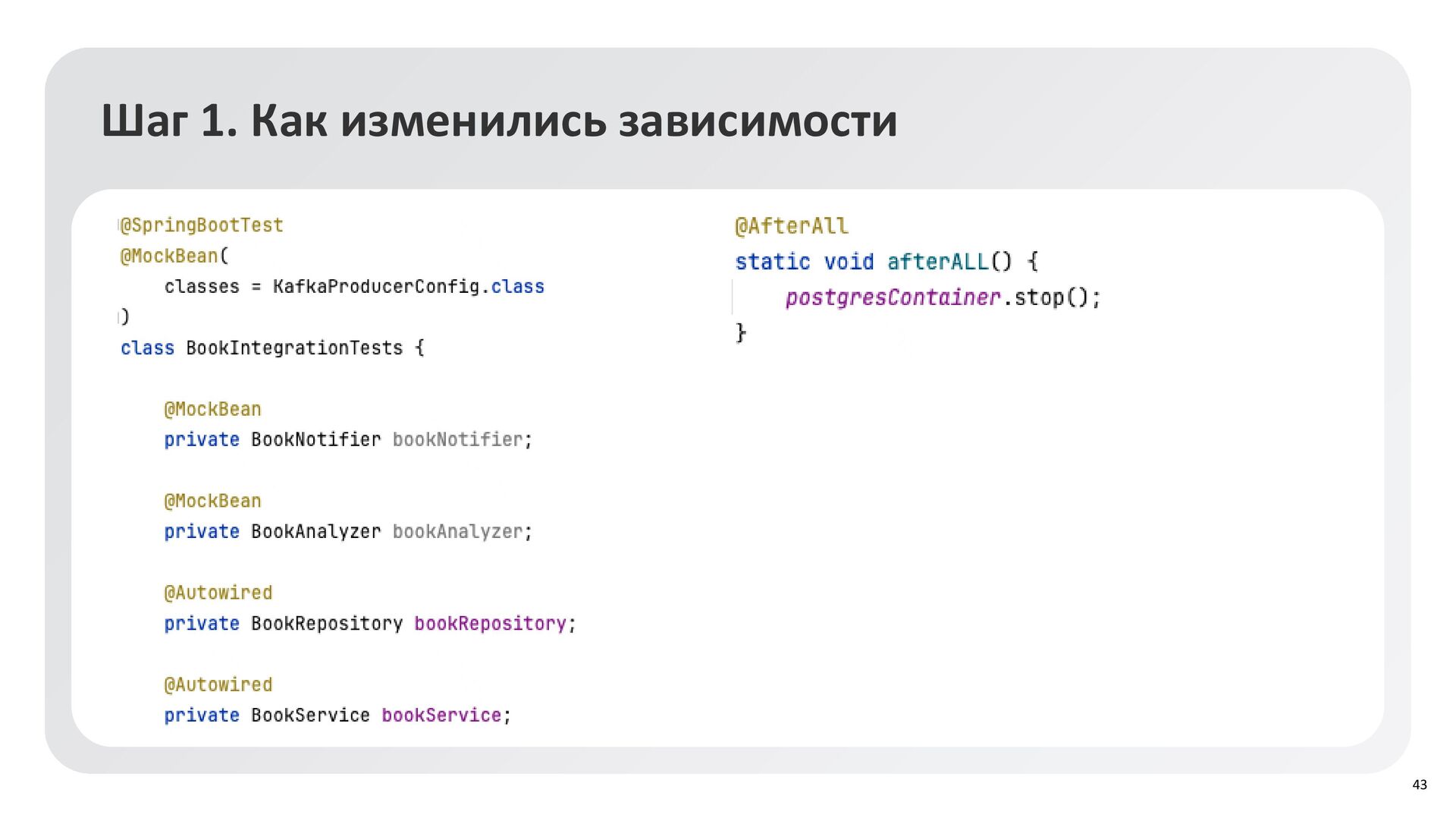
Task: Click the @Autowired annotation above BookRepository
Action: tap(218, 593)
